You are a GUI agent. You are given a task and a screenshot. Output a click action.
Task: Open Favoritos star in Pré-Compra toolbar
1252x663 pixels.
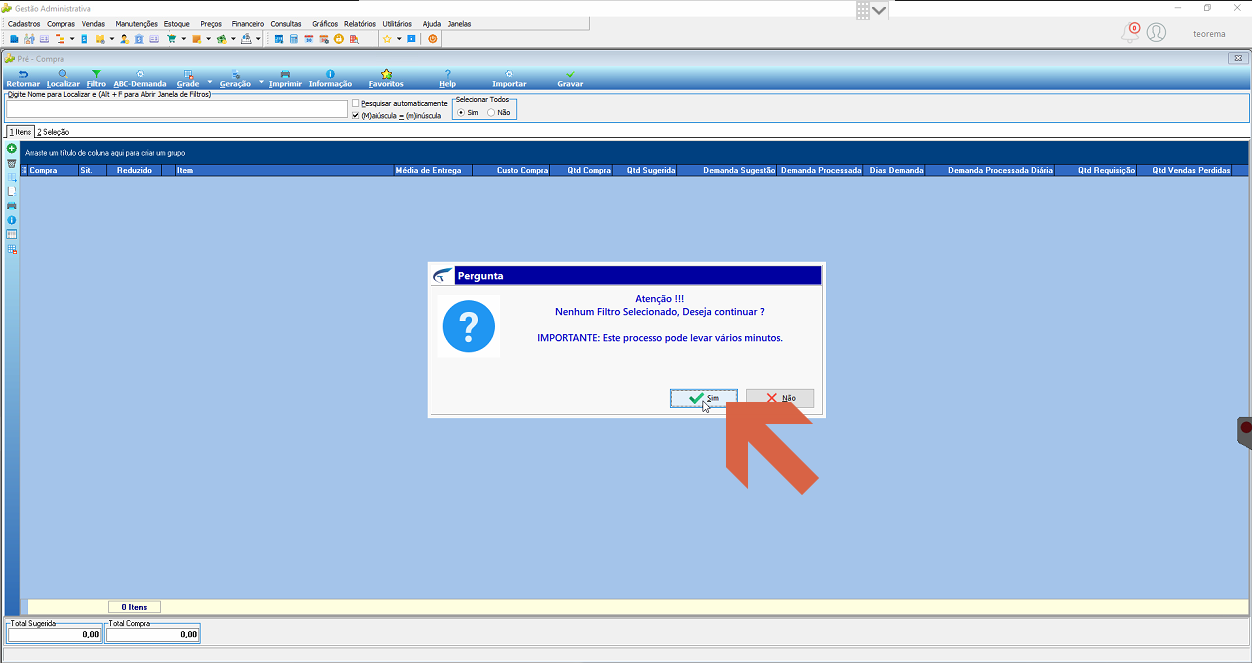point(386,79)
